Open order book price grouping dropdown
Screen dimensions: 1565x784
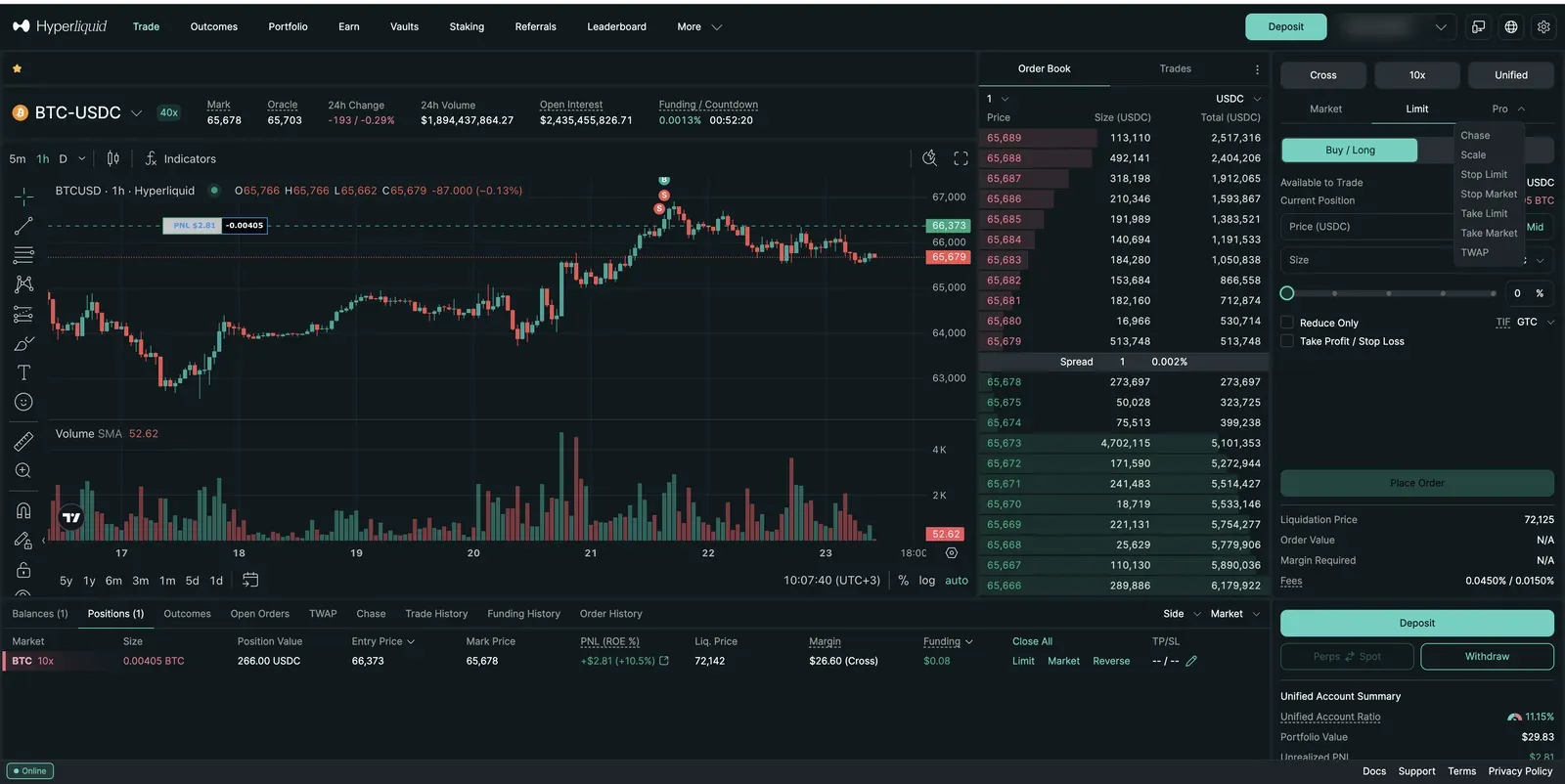pyautogui.click(x=998, y=99)
